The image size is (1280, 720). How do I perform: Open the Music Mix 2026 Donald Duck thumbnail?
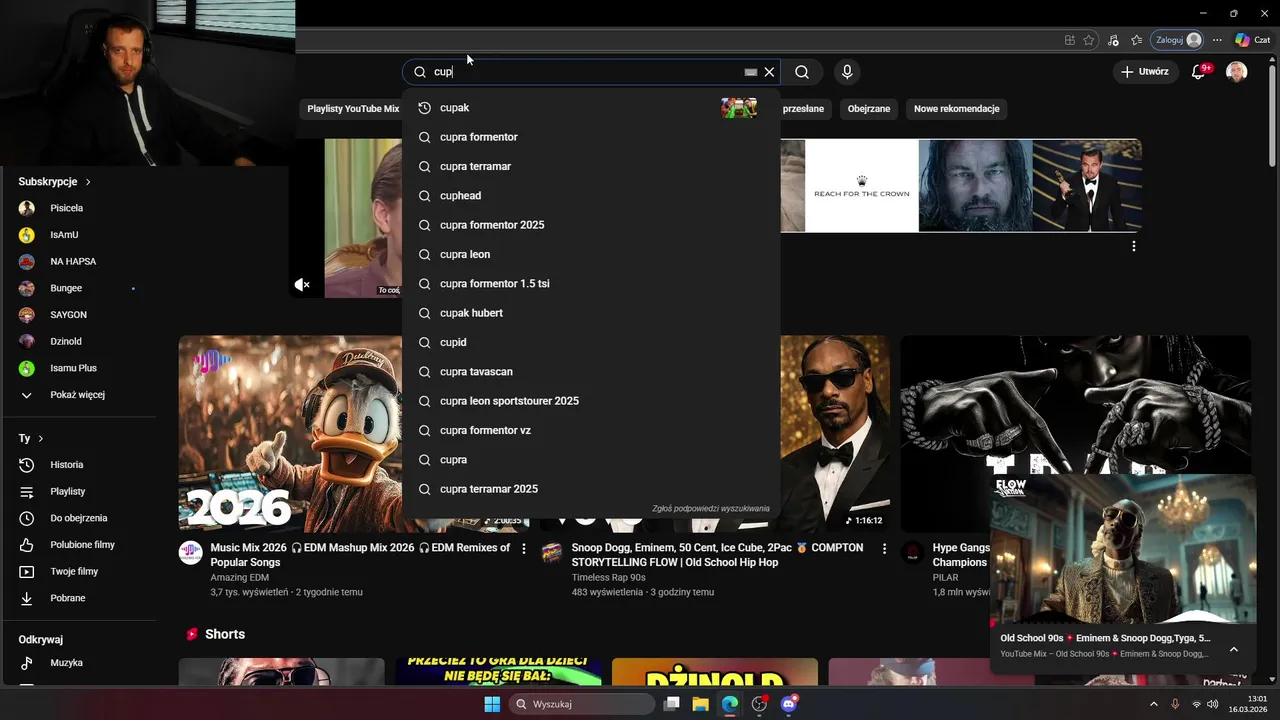(291, 434)
